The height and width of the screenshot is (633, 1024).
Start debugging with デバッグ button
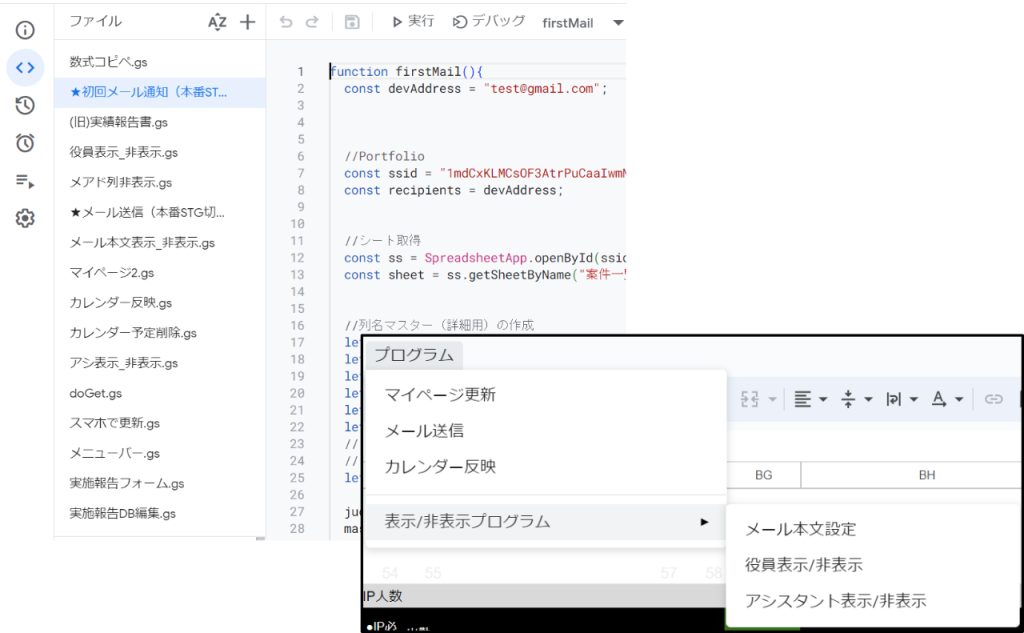[489, 22]
